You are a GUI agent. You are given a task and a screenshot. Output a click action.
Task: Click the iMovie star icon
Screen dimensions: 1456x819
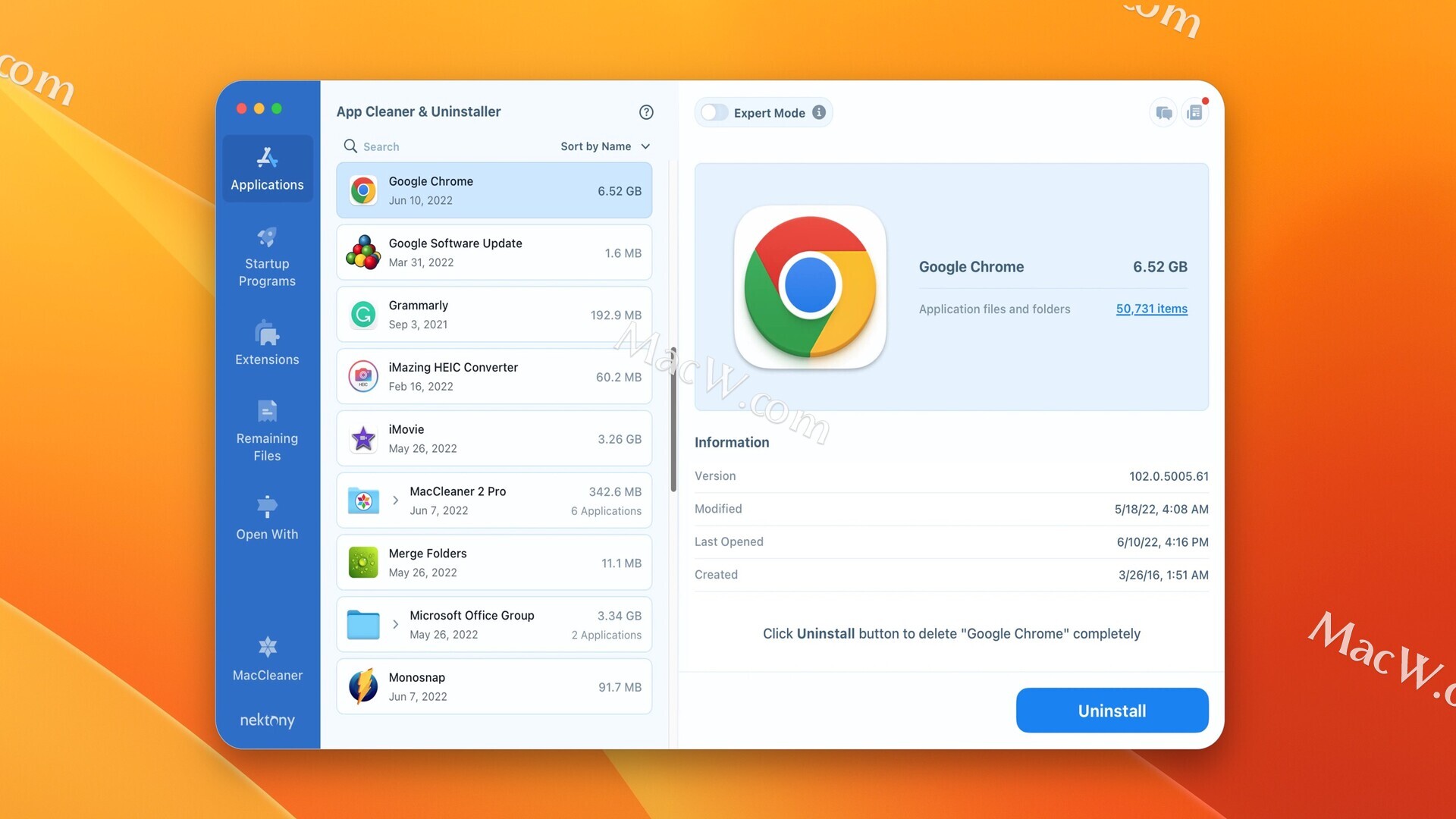point(363,438)
